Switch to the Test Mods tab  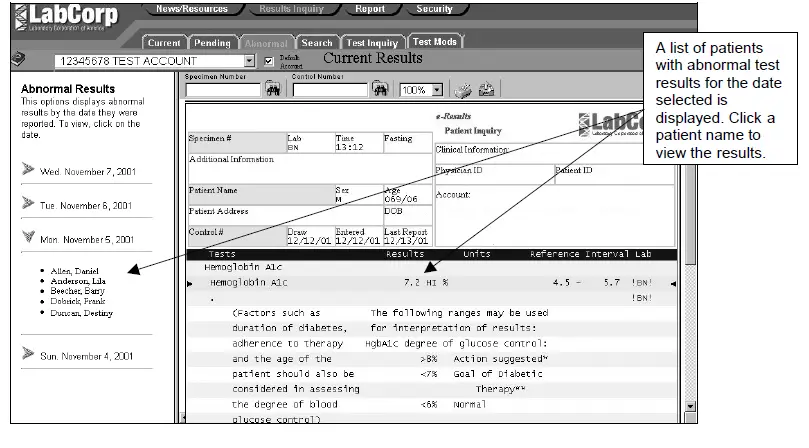click(x=434, y=42)
